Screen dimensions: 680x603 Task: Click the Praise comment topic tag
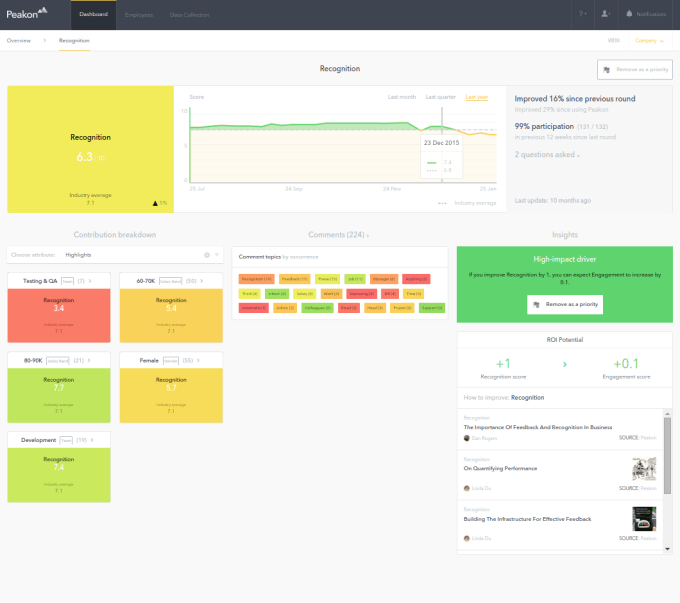[x=327, y=279]
